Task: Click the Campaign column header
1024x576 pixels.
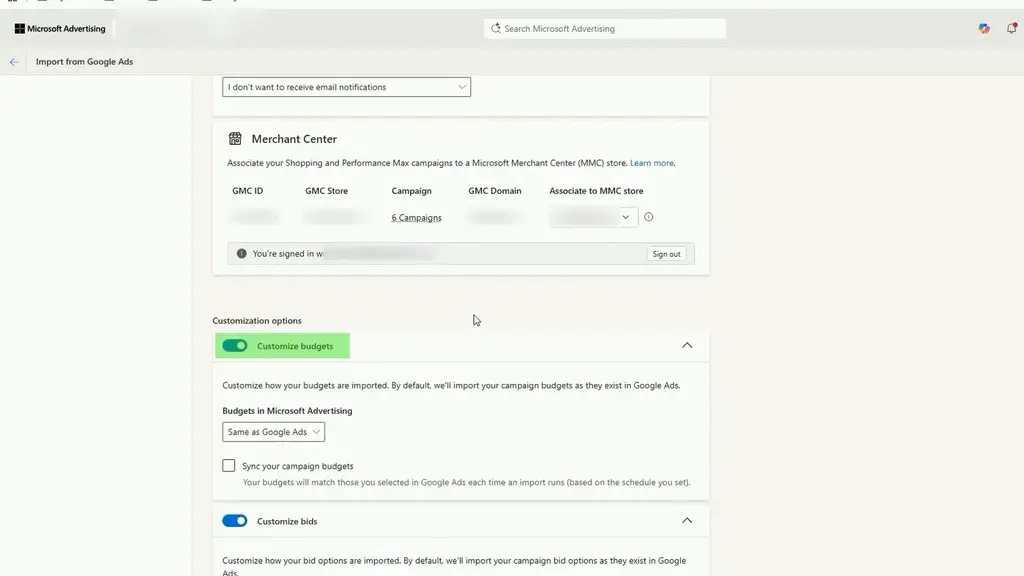Action: click(x=411, y=191)
